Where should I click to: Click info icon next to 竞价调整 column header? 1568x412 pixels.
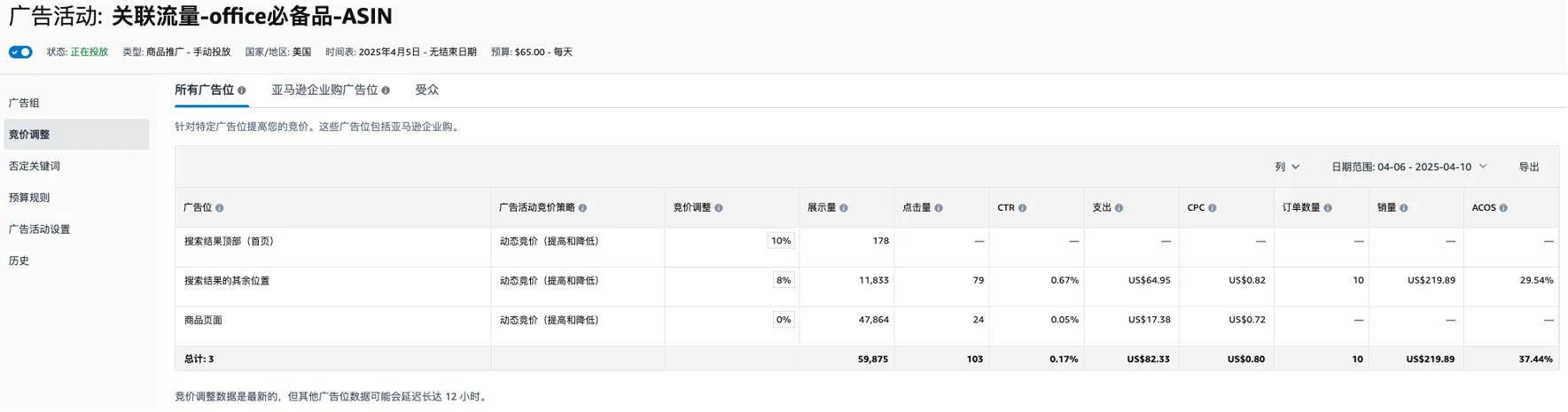719,208
